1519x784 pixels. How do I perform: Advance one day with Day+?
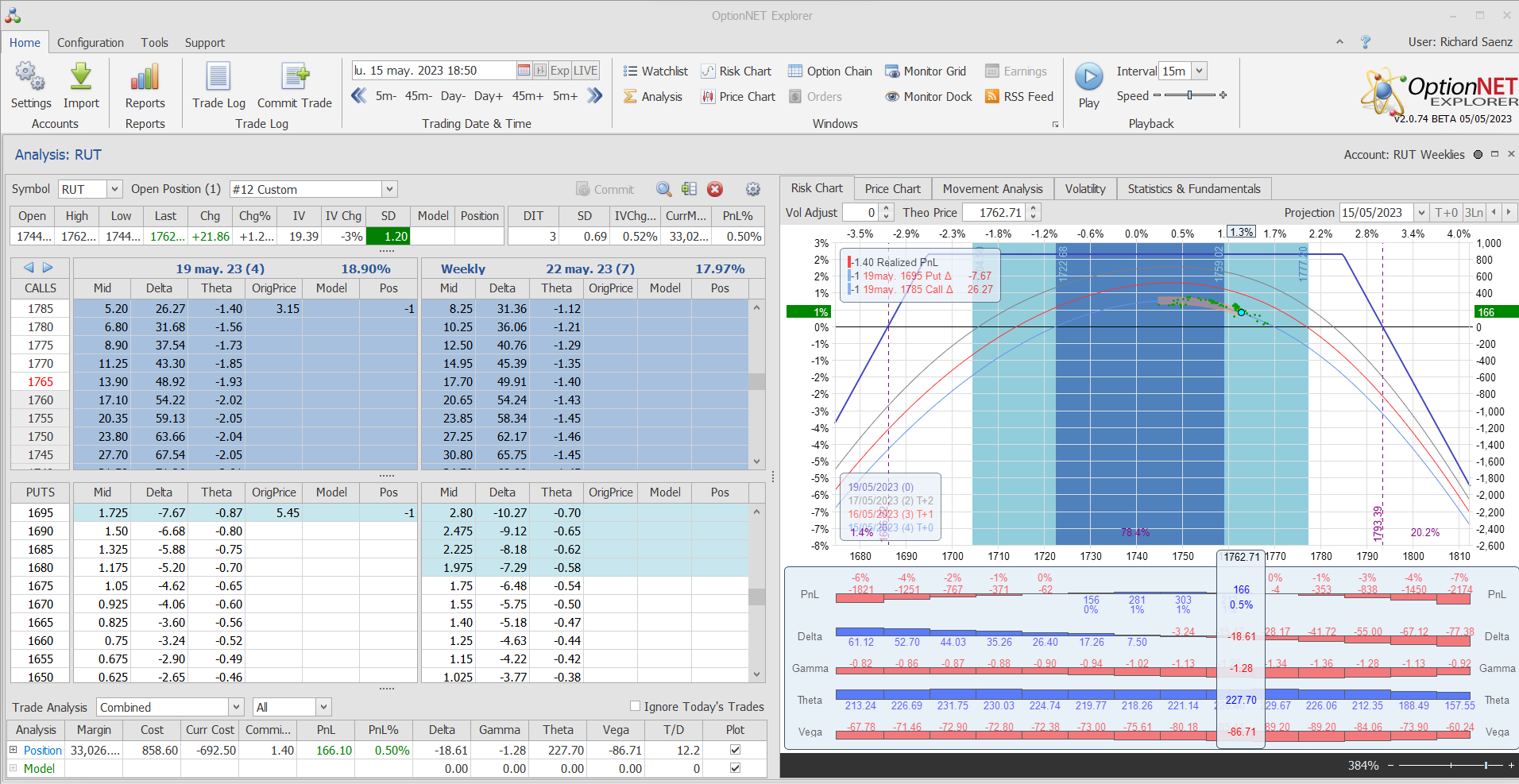[x=489, y=96]
